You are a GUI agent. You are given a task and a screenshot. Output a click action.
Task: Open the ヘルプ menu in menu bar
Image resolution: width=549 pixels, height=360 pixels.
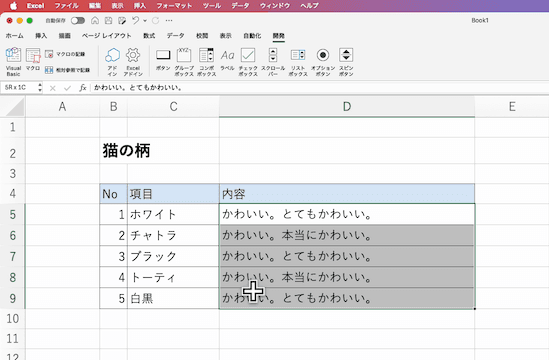pos(310,6)
